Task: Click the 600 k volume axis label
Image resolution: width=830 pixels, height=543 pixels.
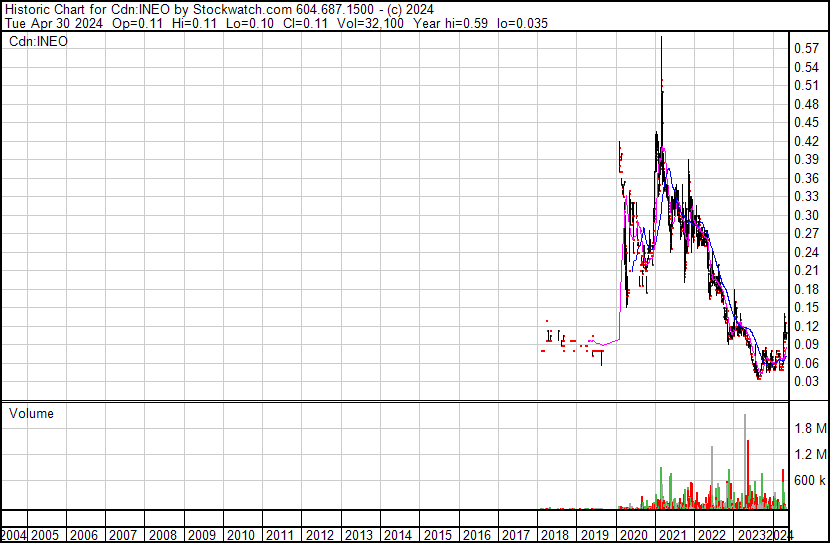Action: (810, 481)
